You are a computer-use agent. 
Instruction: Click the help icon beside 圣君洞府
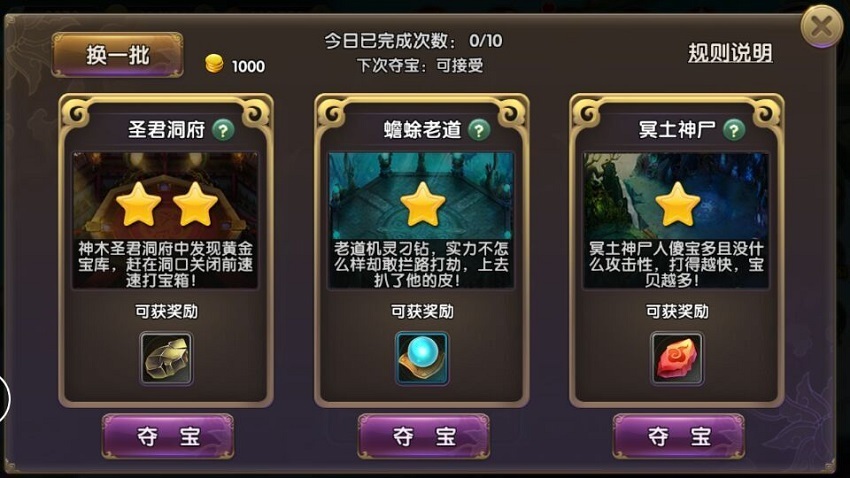coord(223,130)
